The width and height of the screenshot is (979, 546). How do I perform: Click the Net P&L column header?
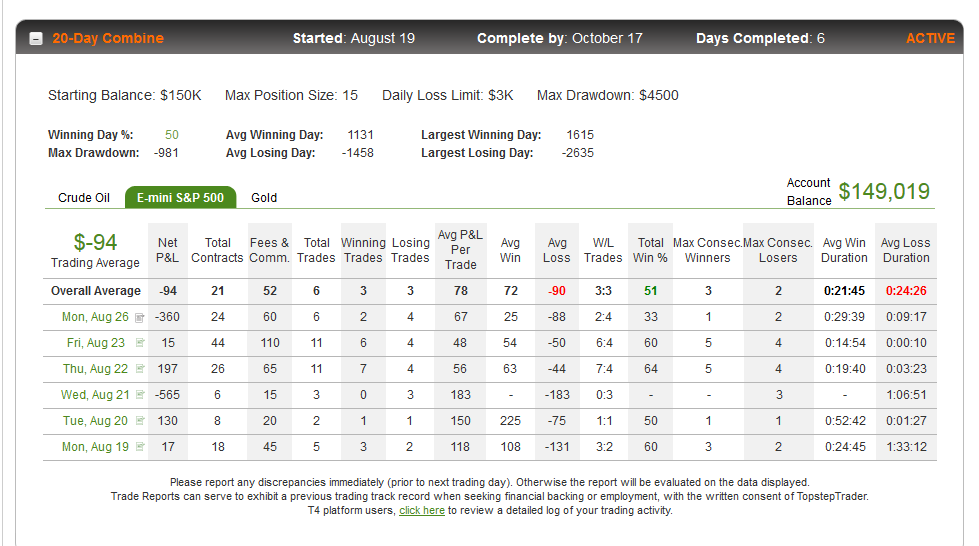pos(167,250)
